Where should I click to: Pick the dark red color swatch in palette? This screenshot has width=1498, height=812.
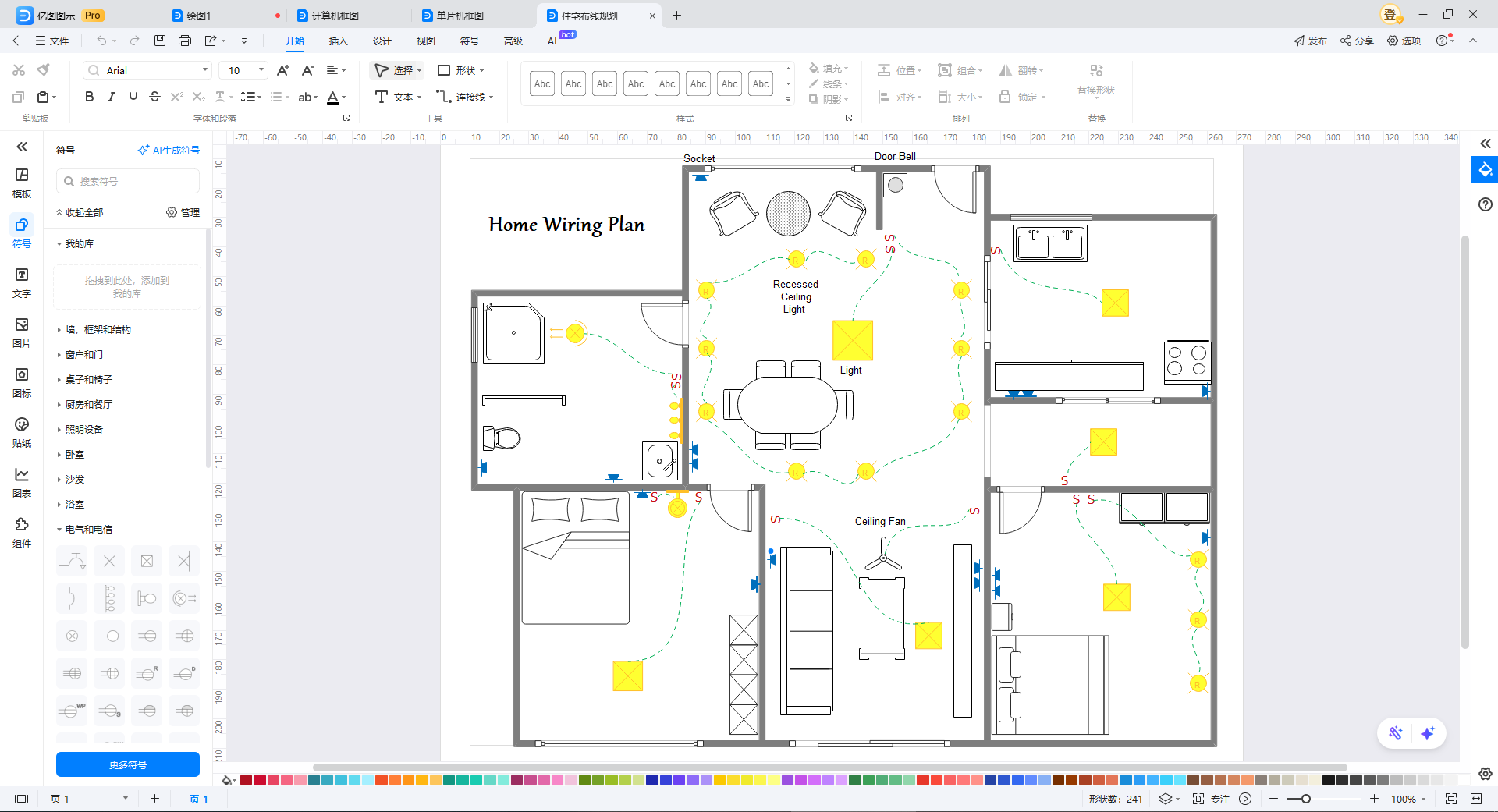click(246, 780)
